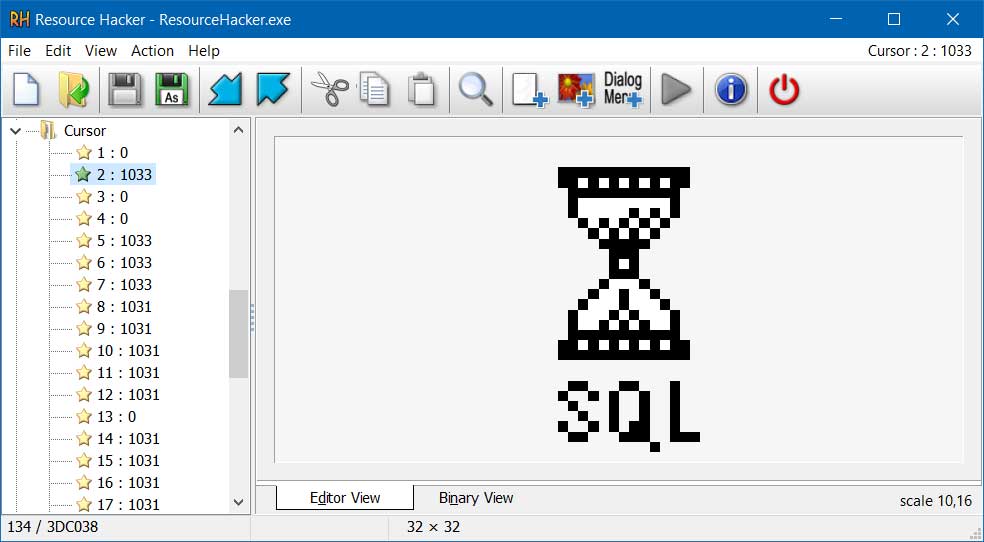Switch to the Editor View tab
The height and width of the screenshot is (542, 984).
click(x=345, y=497)
